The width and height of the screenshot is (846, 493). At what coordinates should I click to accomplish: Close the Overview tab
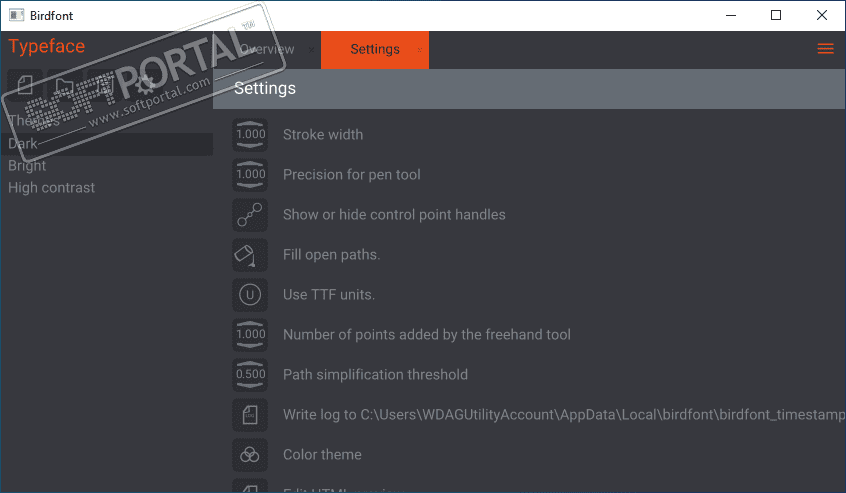pyautogui.click(x=311, y=49)
